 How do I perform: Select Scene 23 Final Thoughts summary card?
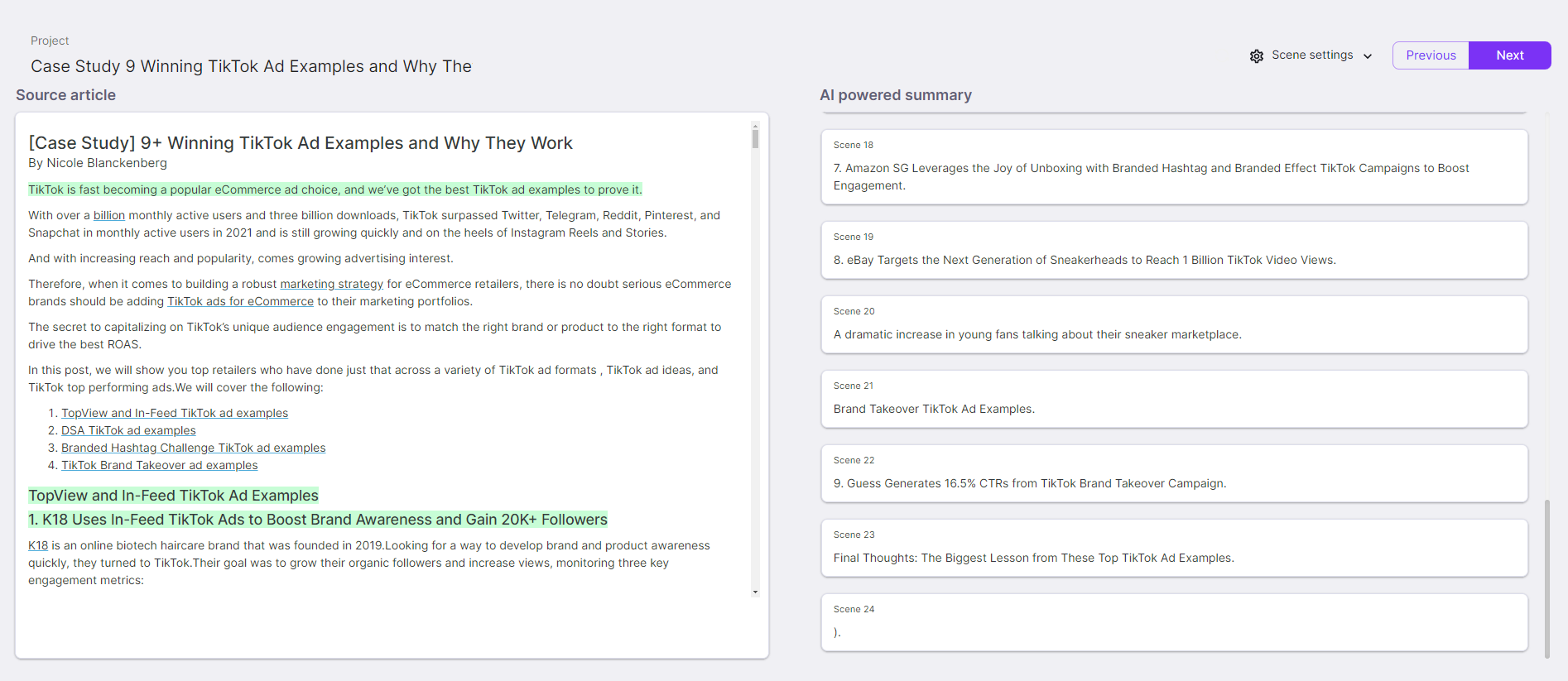tap(1175, 548)
